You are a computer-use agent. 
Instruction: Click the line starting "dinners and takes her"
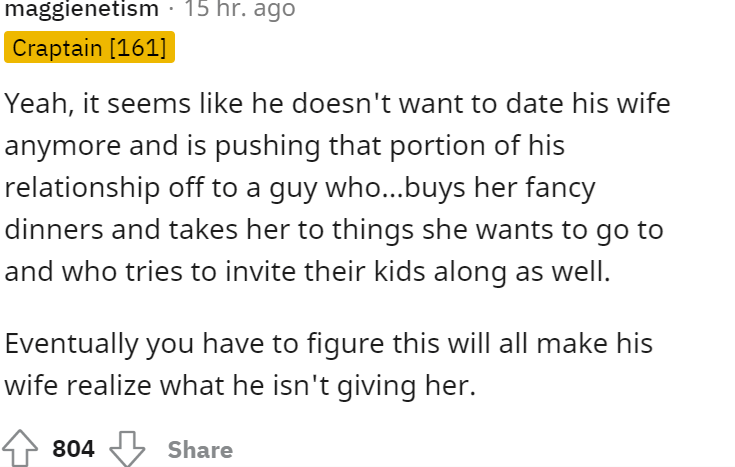coord(334,230)
